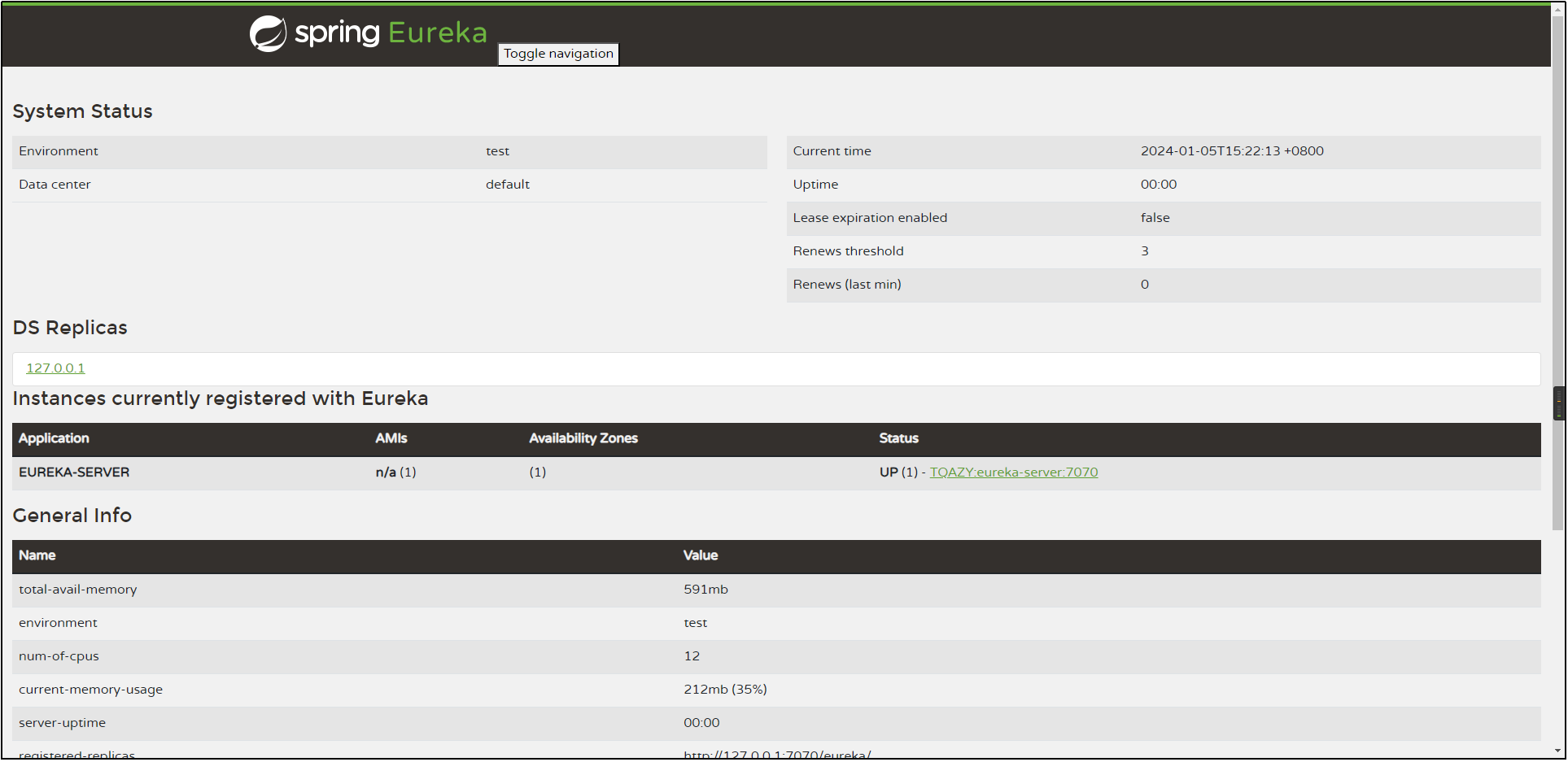Image resolution: width=1568 pixels, height=762 pixels.
Task: Click the 'test' value in General Info
Action: 695,623
